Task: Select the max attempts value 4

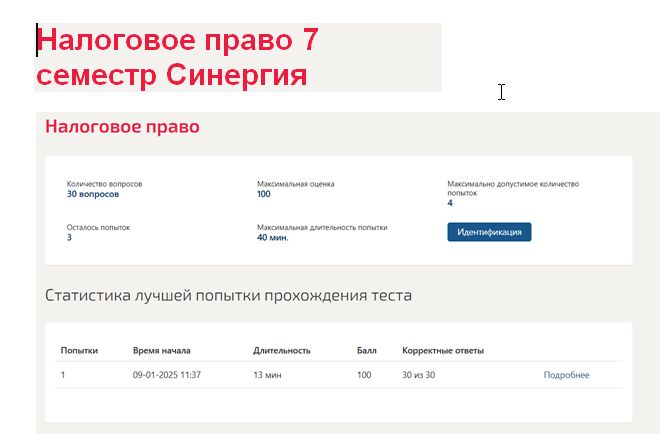Action: coord(450,203)
